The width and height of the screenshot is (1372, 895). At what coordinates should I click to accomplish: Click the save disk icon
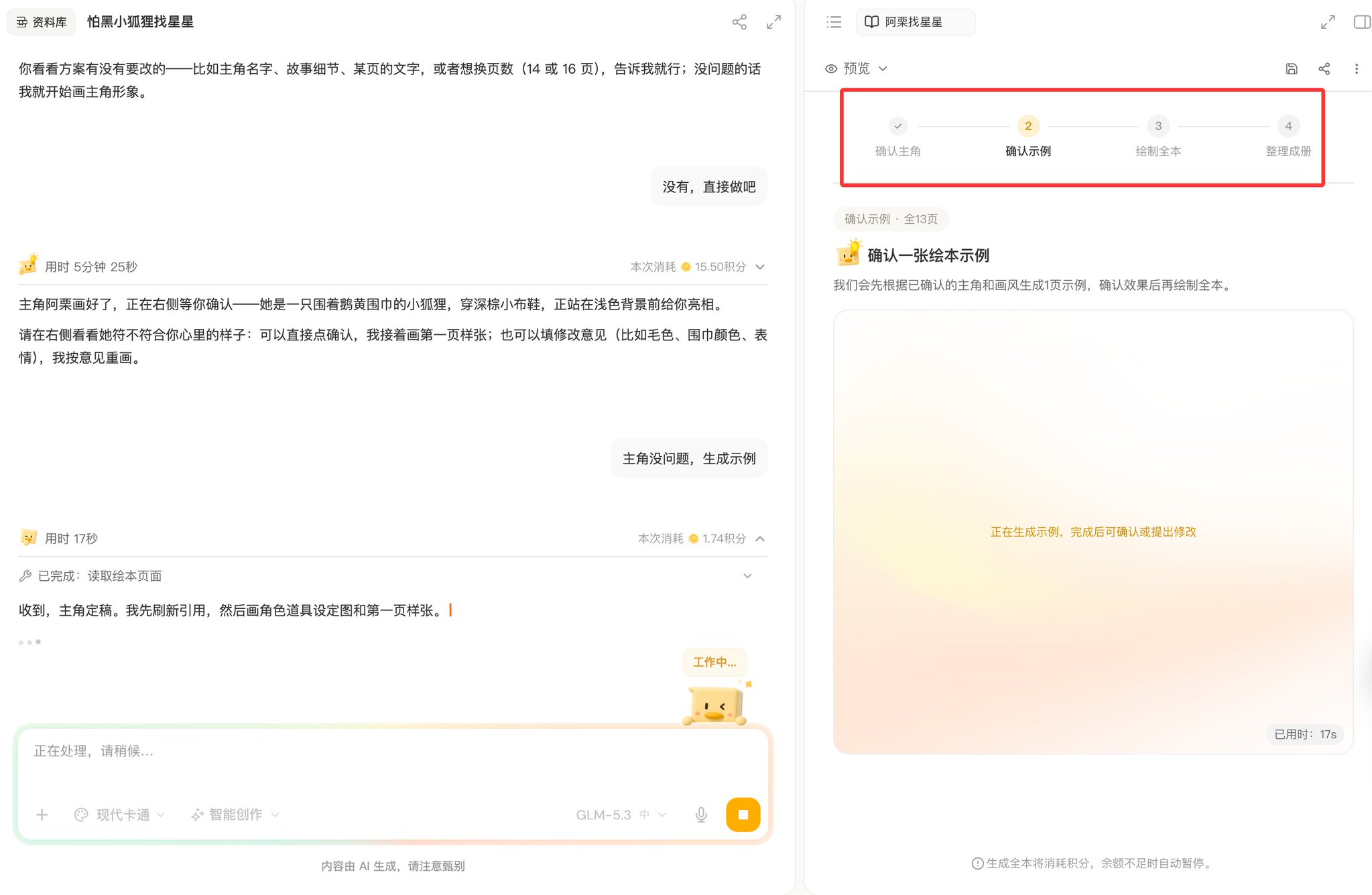1291,68
